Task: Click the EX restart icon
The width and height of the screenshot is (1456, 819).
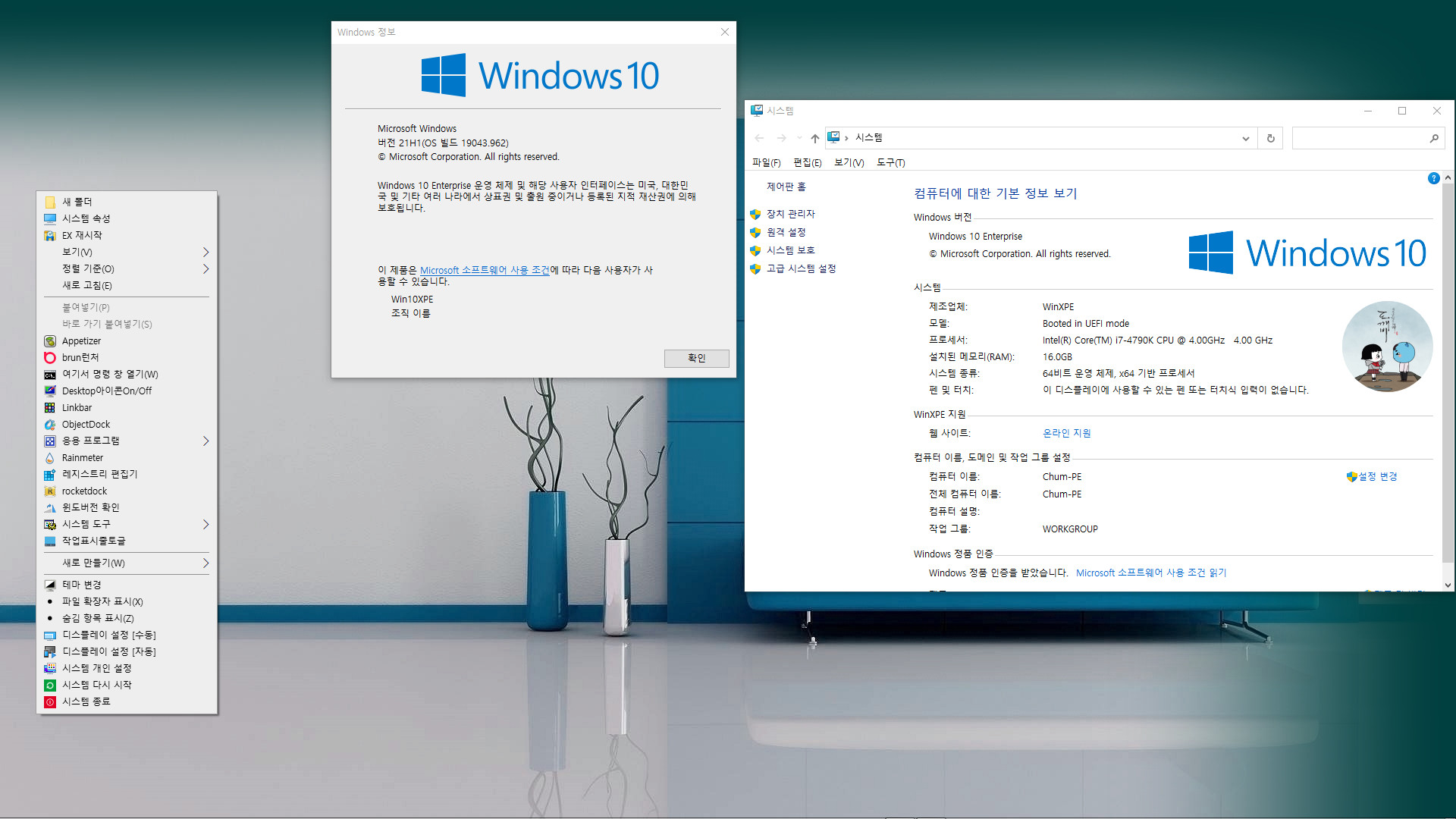Action: tap(50, 235)
